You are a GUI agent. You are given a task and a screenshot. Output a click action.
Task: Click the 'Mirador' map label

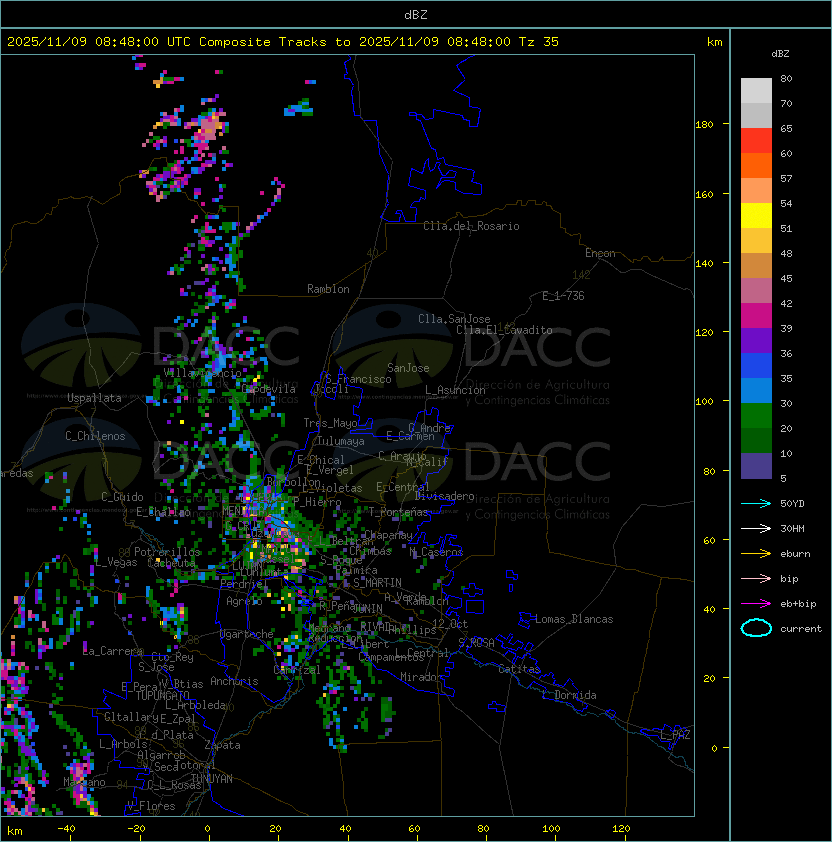click(421, 677)
